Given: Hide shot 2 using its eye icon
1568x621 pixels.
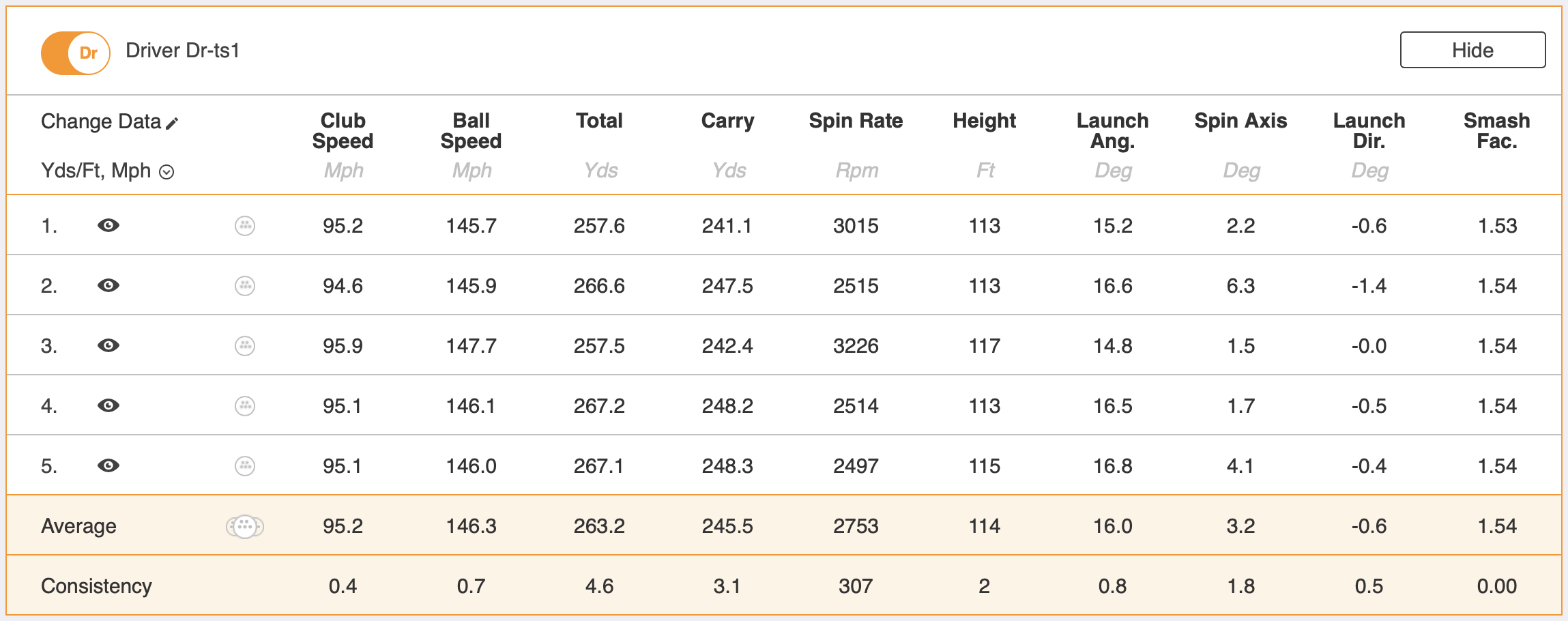Looking at the screenshot, I should pos(108,285).
